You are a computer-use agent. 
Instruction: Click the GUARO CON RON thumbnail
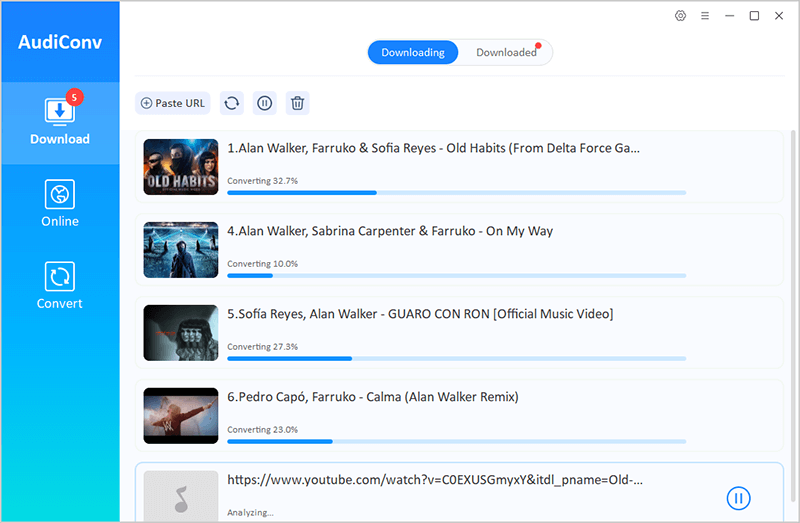[x=181, y=333]
